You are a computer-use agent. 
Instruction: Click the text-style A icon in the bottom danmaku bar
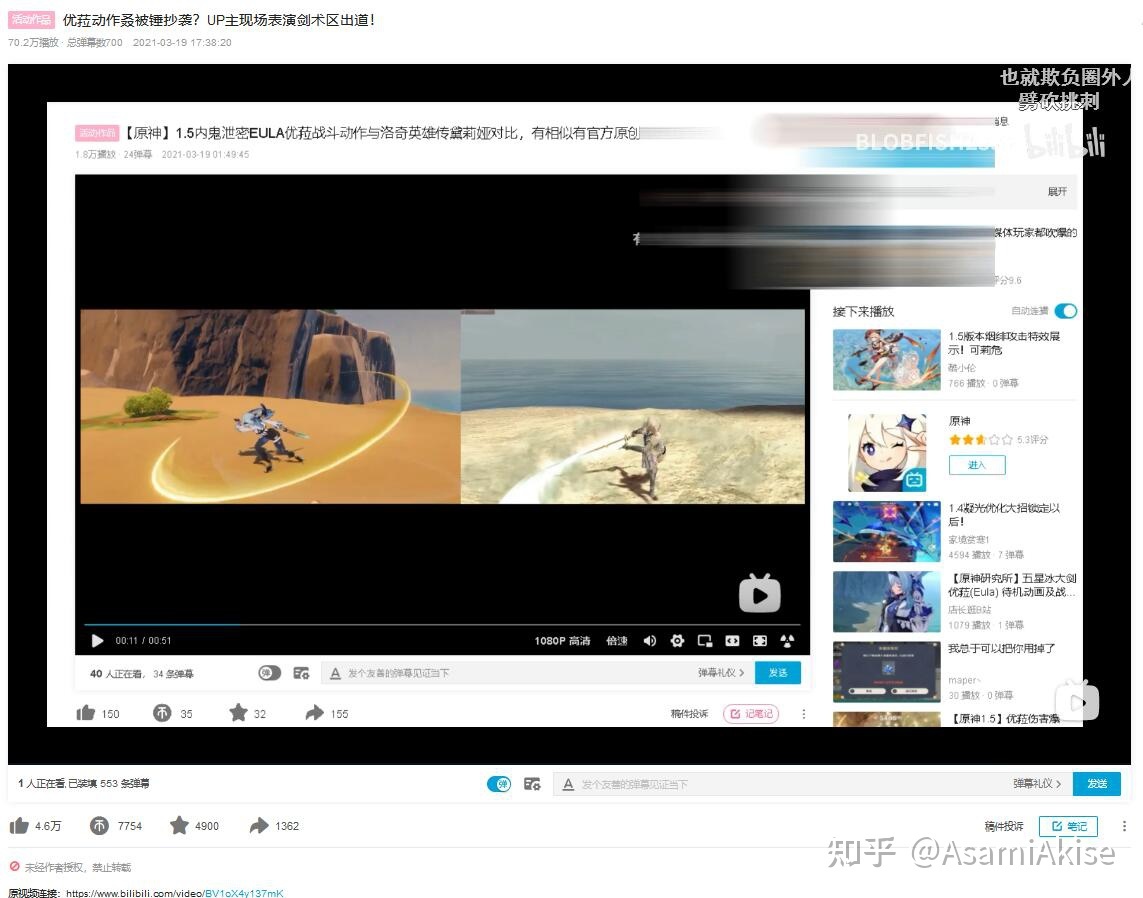tap(568, 784)
